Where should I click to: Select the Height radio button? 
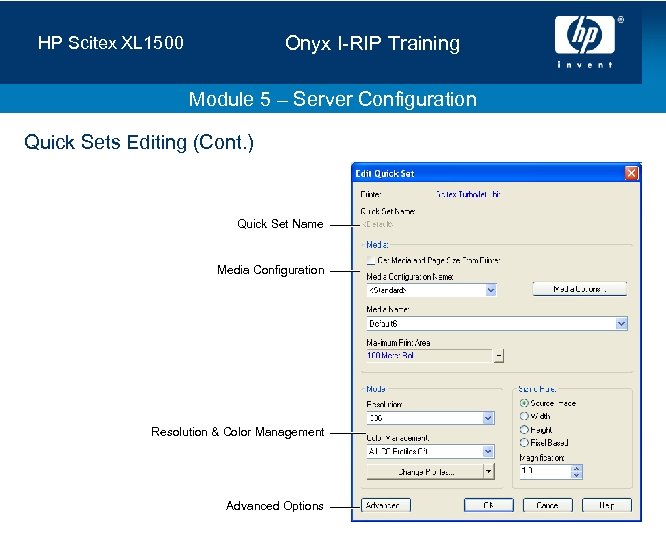coord(524,430)
